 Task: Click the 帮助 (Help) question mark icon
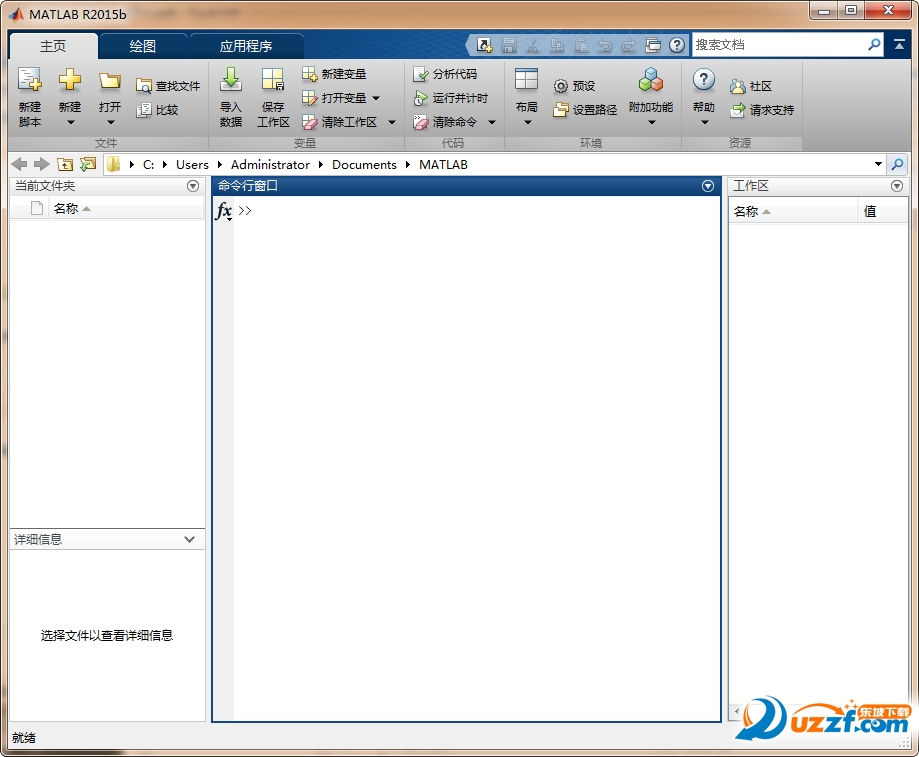[x=703, y=80]
